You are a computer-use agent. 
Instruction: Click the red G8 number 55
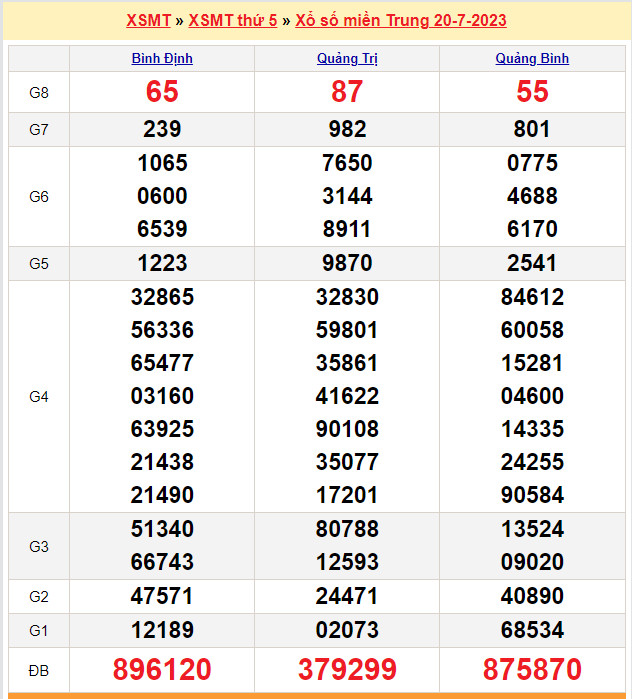coord(532,92)
